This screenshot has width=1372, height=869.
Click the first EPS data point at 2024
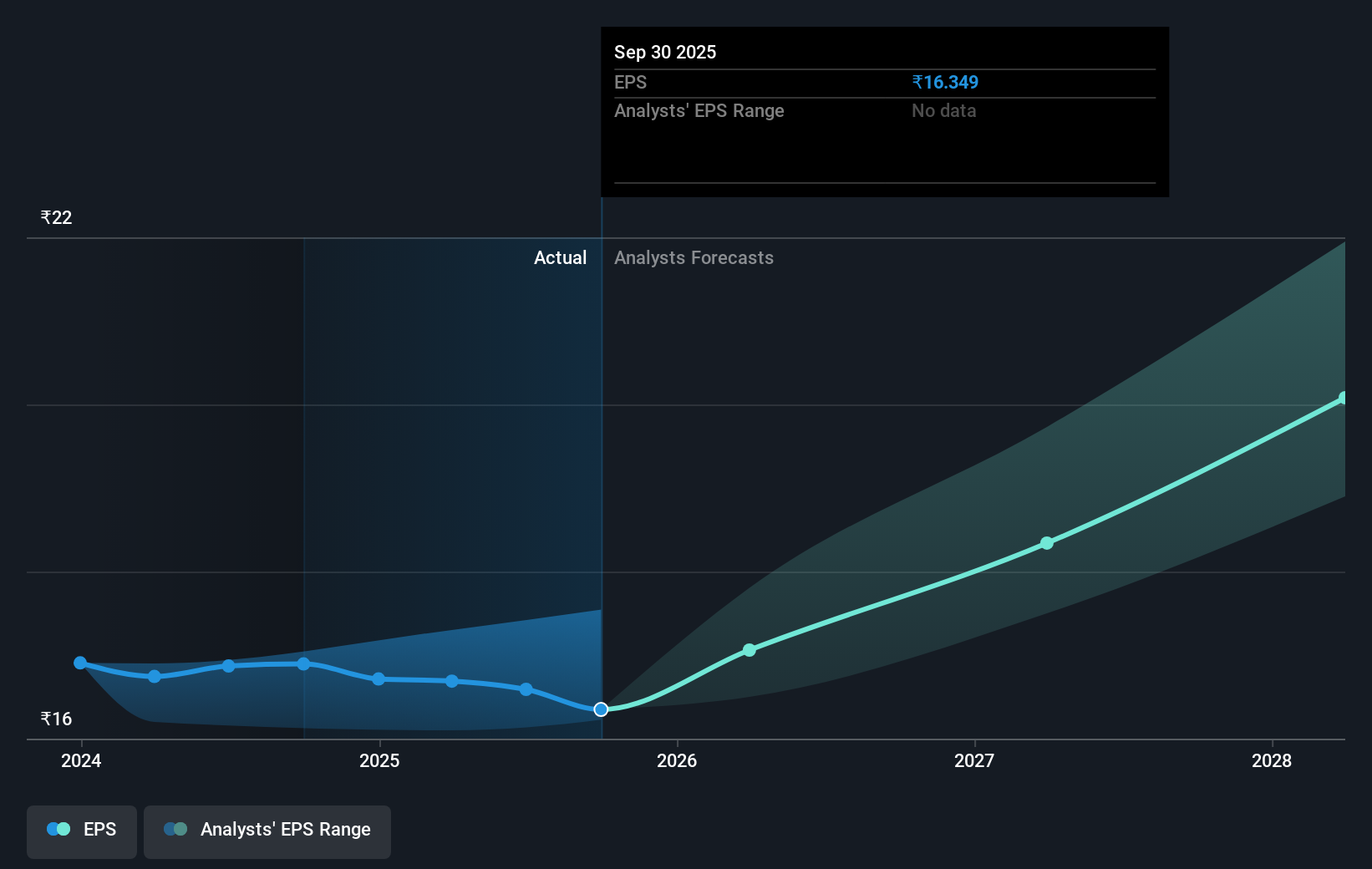(x=80, y=663)
